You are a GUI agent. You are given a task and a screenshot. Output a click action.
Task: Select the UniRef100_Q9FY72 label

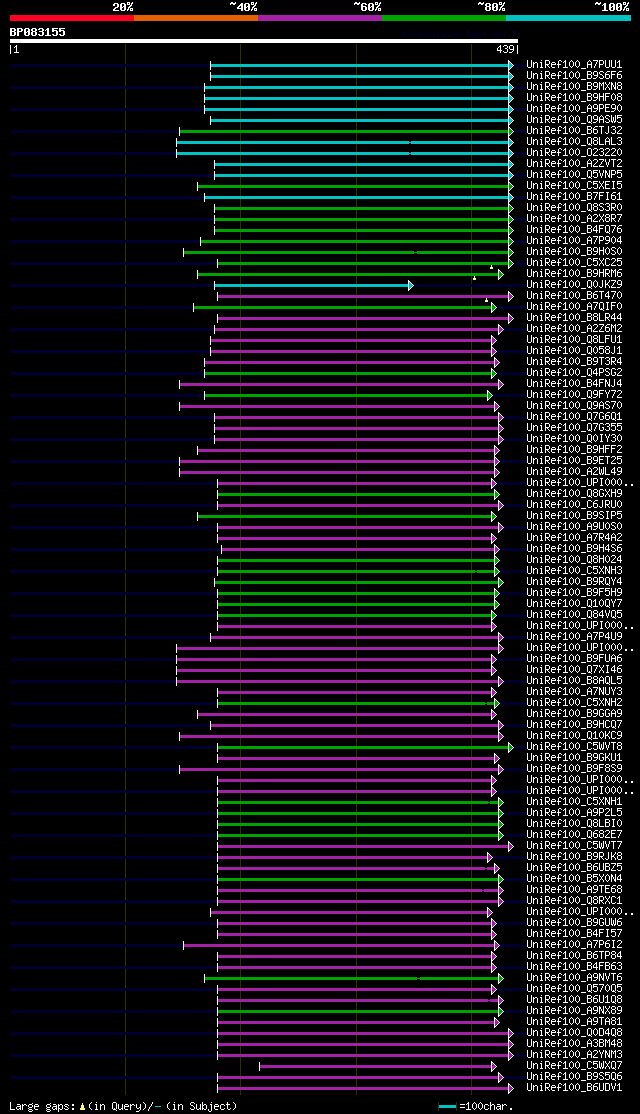point(575,395)
